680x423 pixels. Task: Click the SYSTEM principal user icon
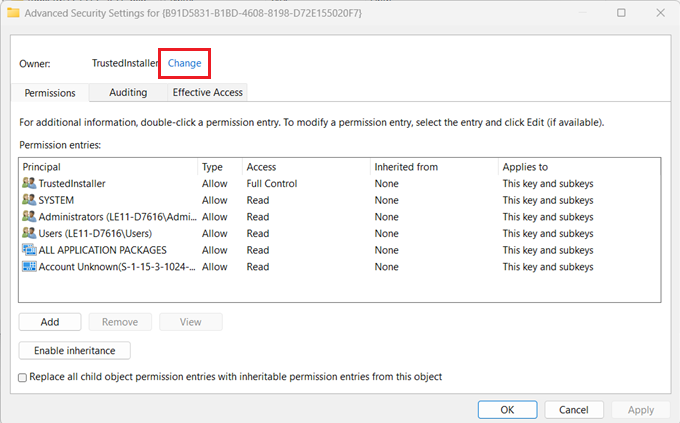pos(29,200)
